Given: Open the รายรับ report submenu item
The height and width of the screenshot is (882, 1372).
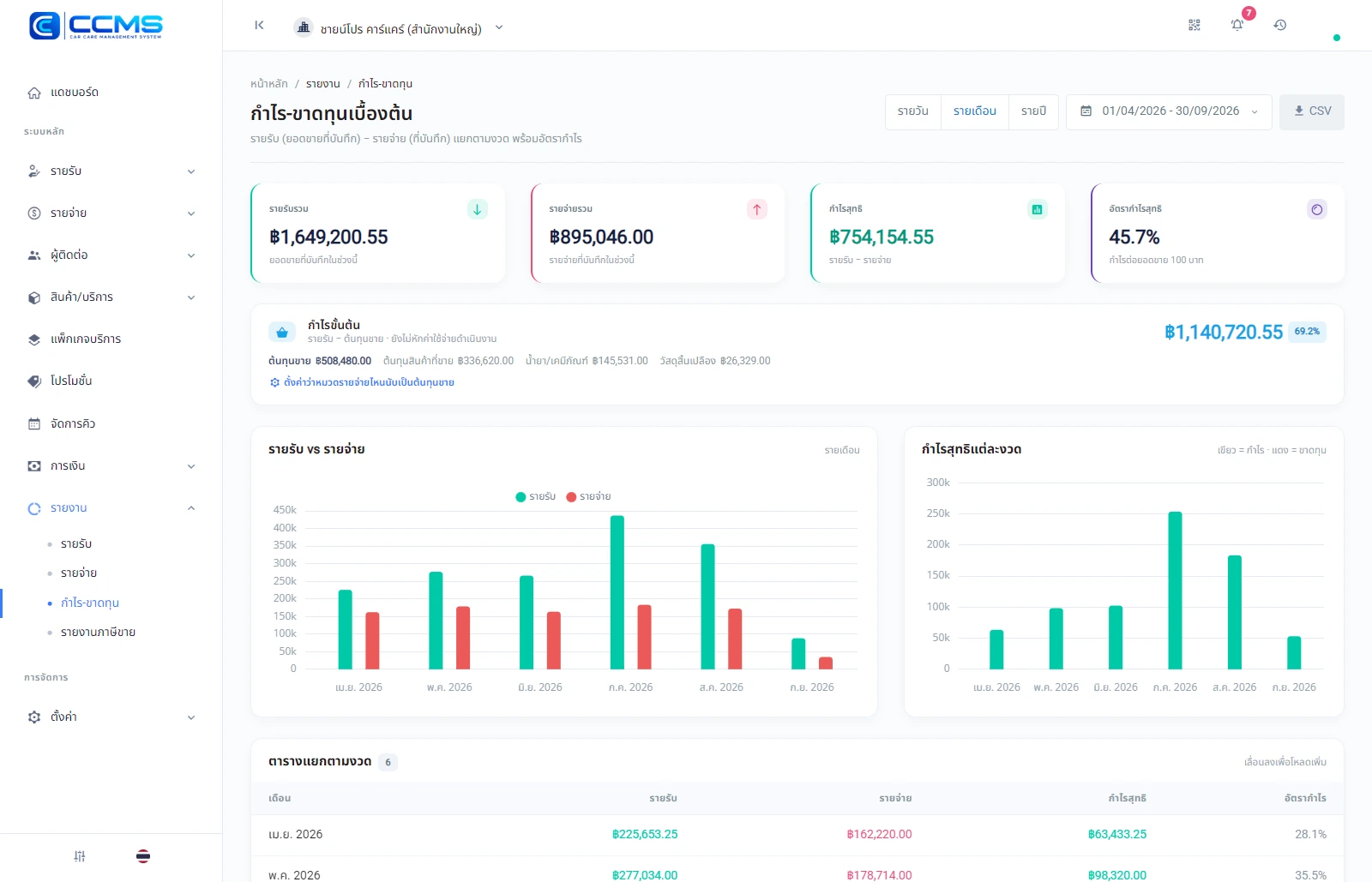Looking at the screenshot, I should (76, 544).
